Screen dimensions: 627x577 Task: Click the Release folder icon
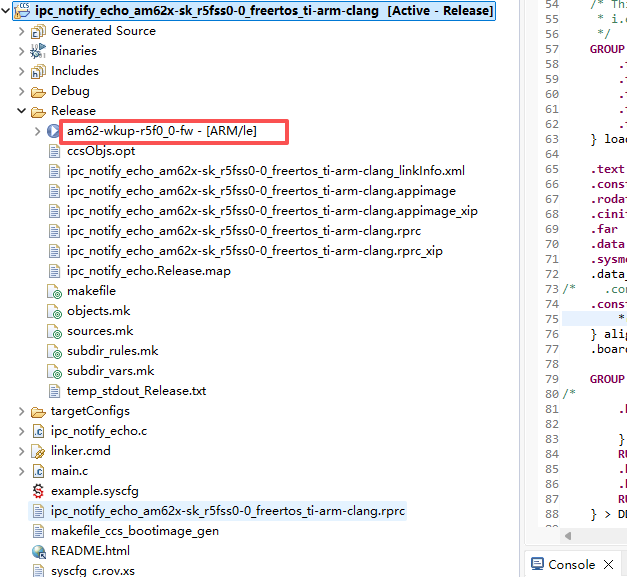(x=38, y=112)
